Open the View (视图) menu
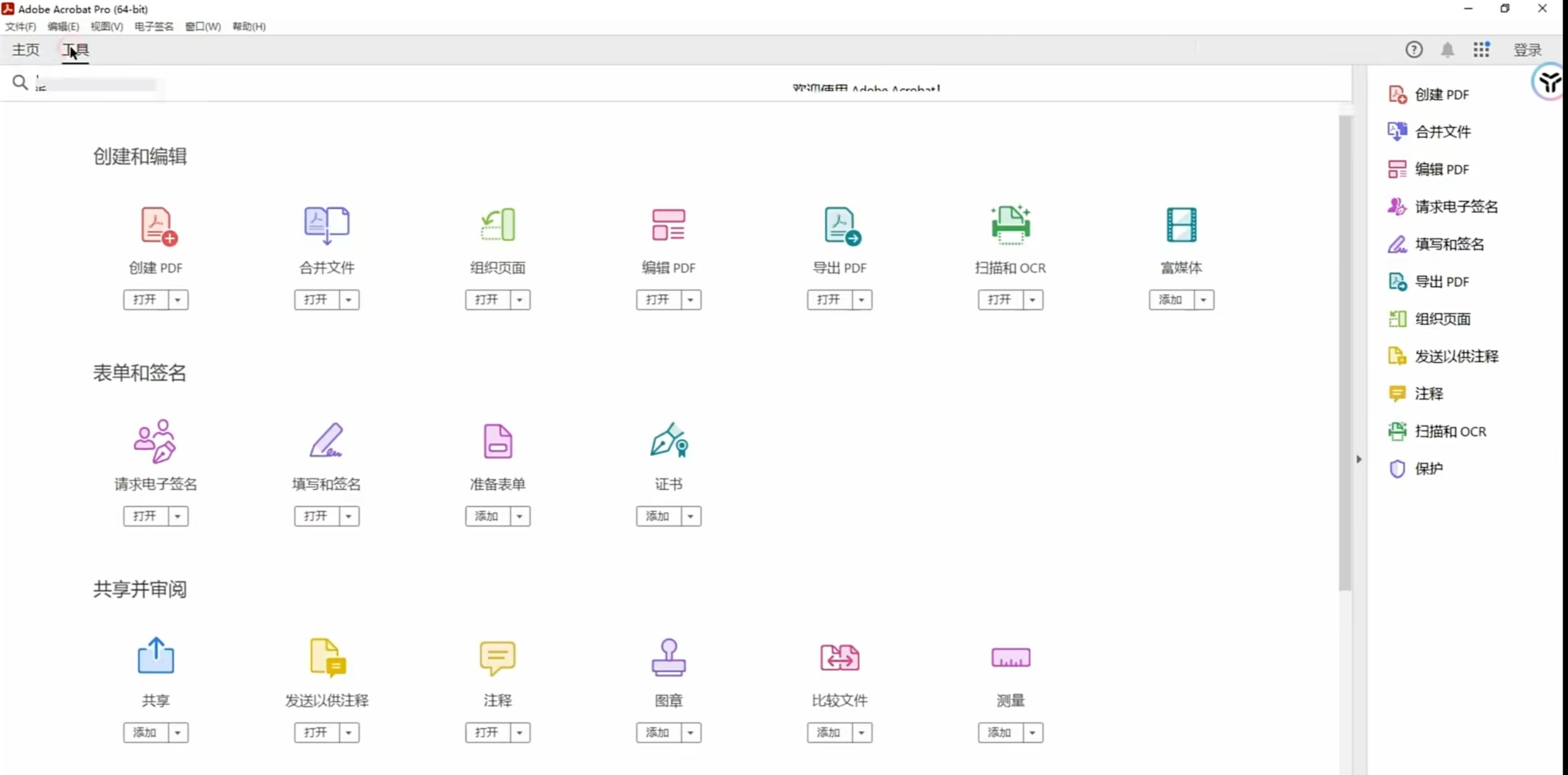This screenshot has width=1568, height=775. pyautogui.click(x=106, y=27)
